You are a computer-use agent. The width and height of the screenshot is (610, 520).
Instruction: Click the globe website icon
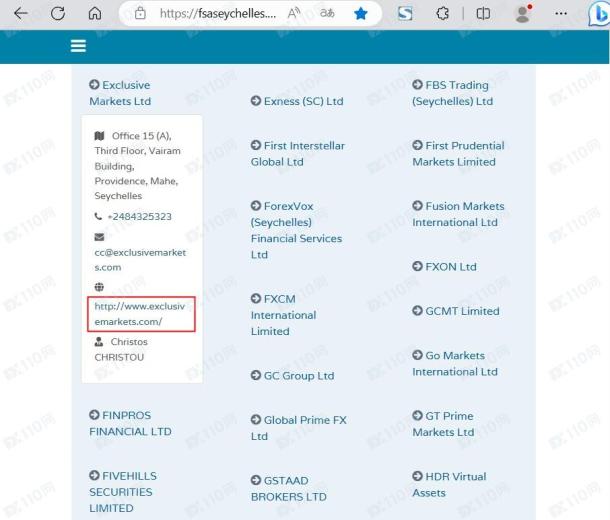click(x=99, y=287)
